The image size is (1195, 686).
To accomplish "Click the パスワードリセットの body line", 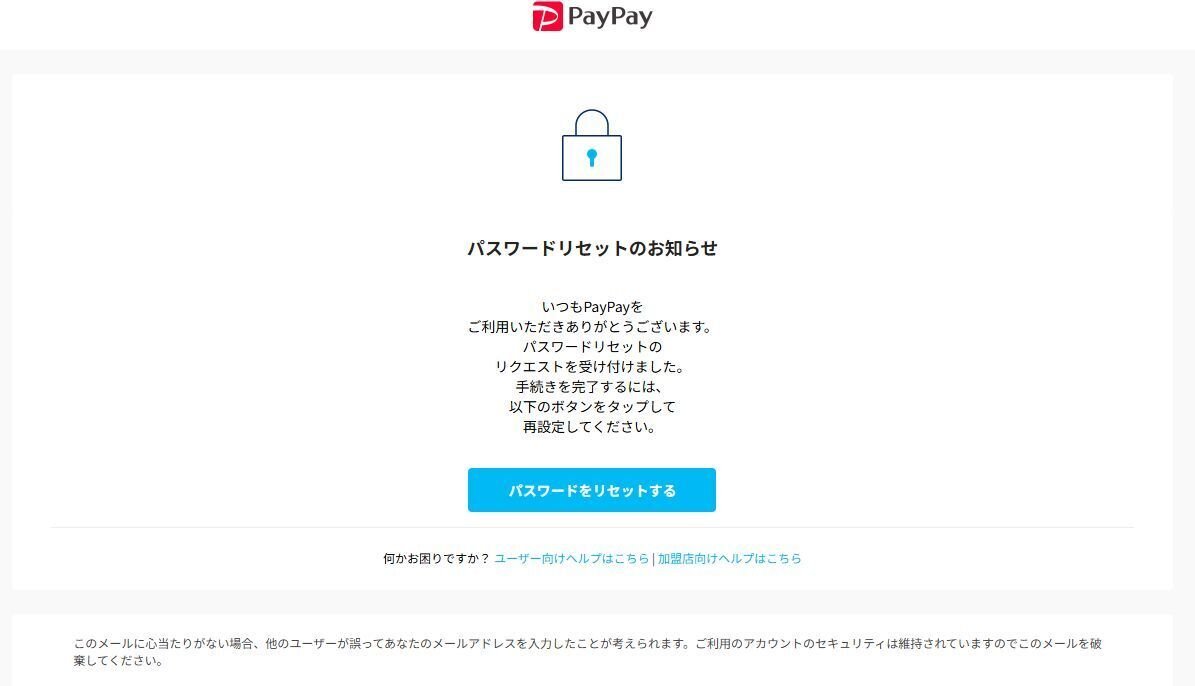I will pos(591,347).
